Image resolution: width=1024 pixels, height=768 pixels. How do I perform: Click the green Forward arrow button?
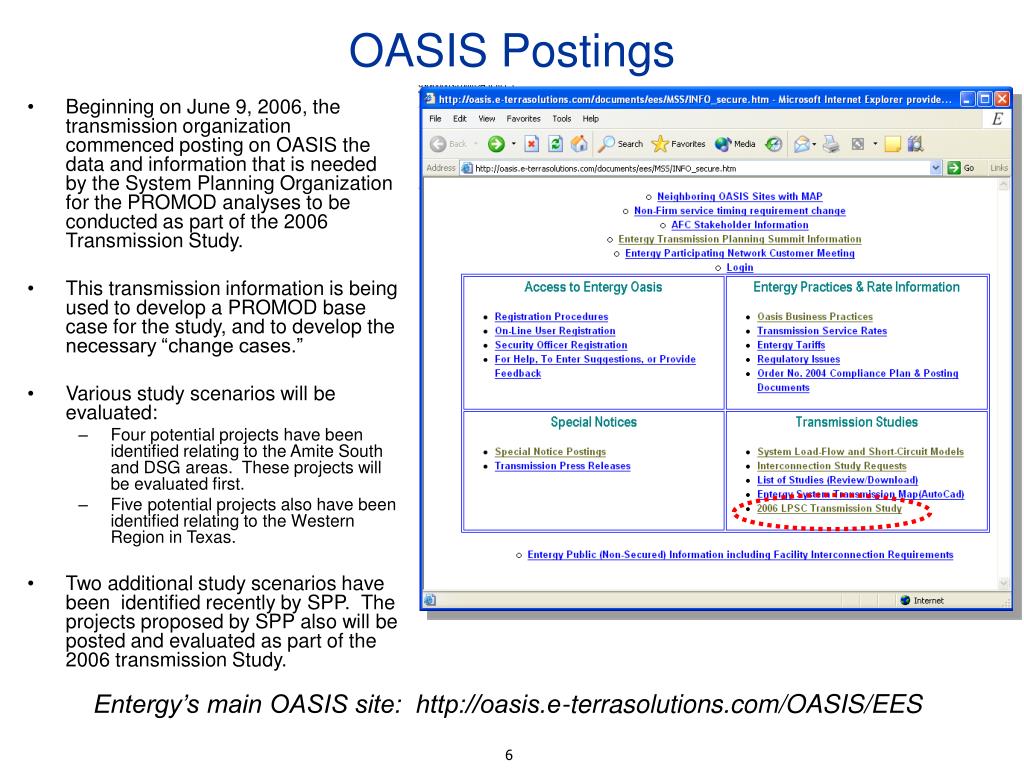click(496, 144)
